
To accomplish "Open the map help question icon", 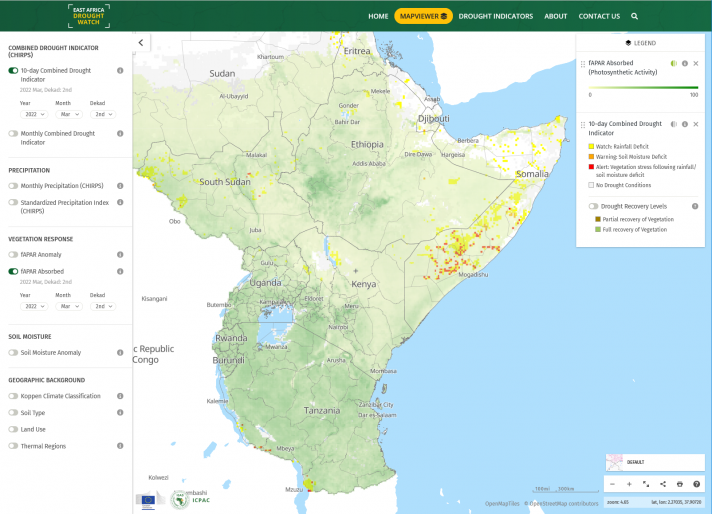I will pyautogui.click(x=697, y=484).
